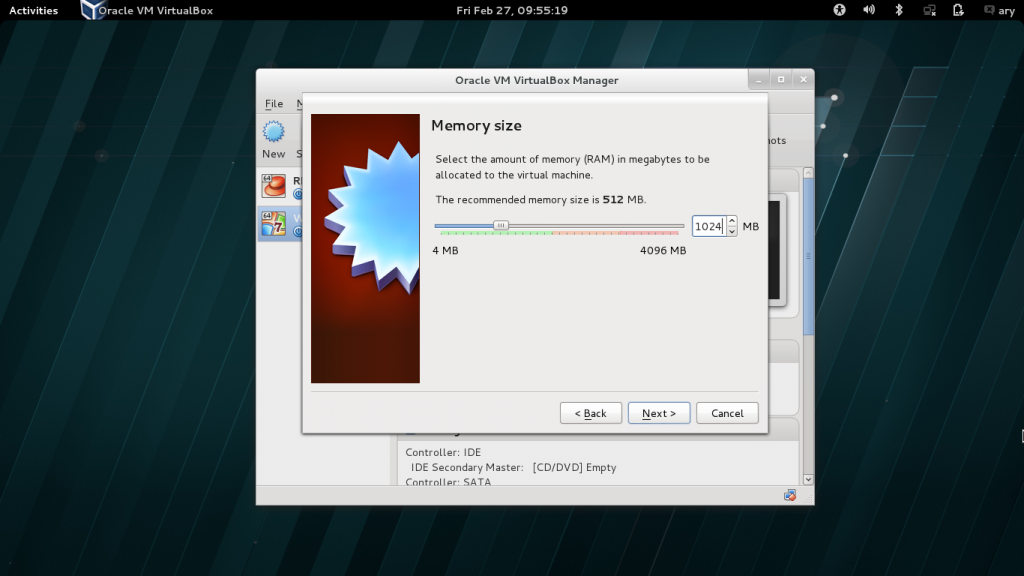Click the '4096 MB' maximum label
The width and height of the screenshot is (1024, 576).
point(663,250)
